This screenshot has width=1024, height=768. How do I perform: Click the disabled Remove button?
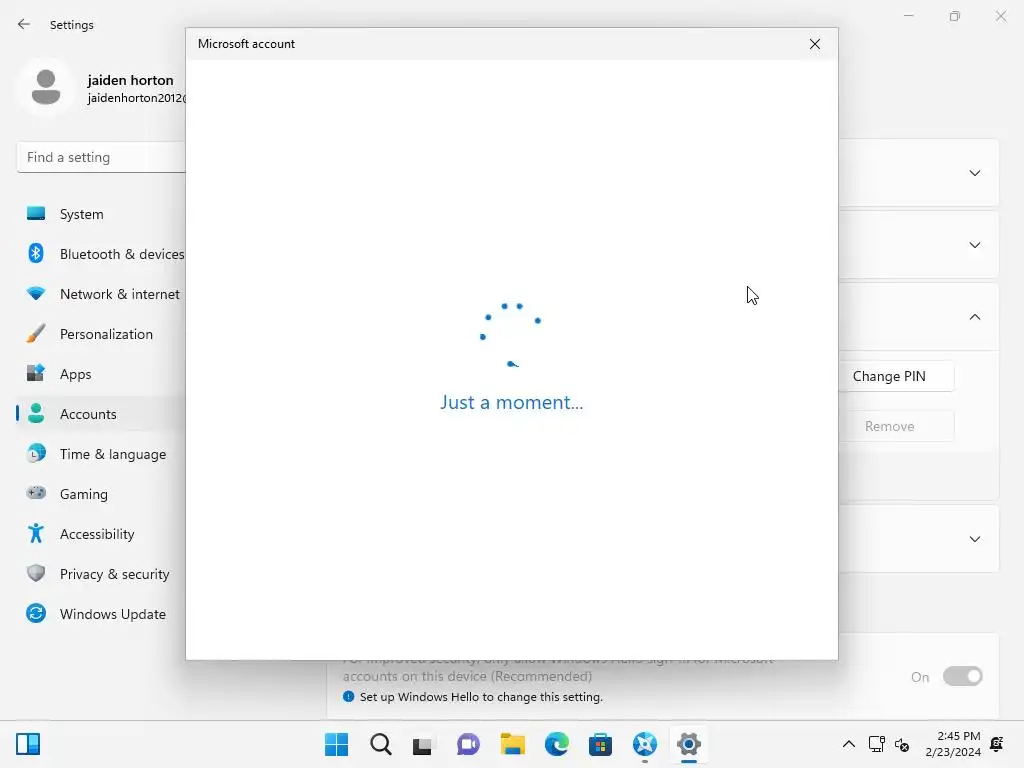coord(896,426)
